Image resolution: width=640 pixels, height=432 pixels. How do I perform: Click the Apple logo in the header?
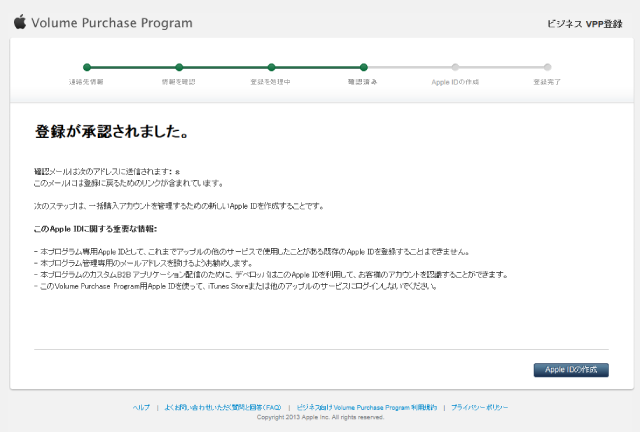coord(19,20)
